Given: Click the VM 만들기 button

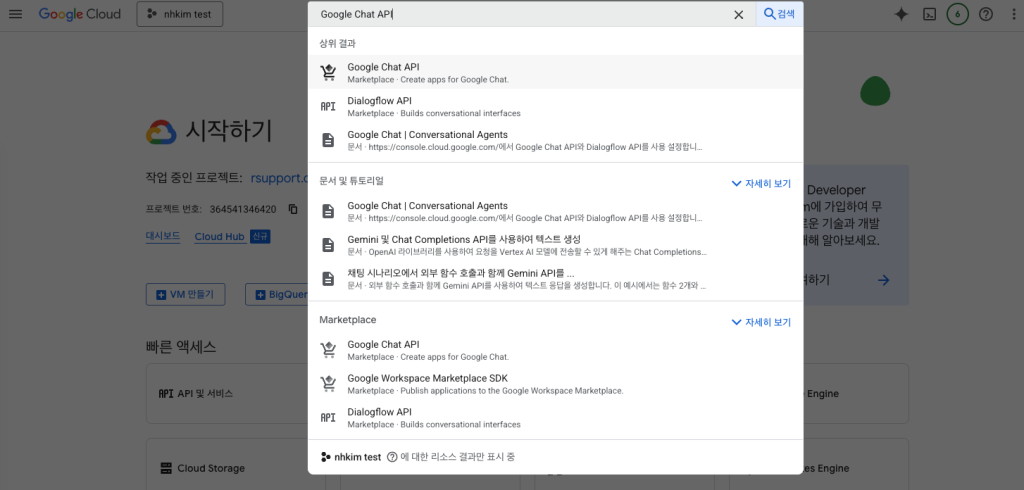Looking at the screenshot, I should (x=186, y=294).
